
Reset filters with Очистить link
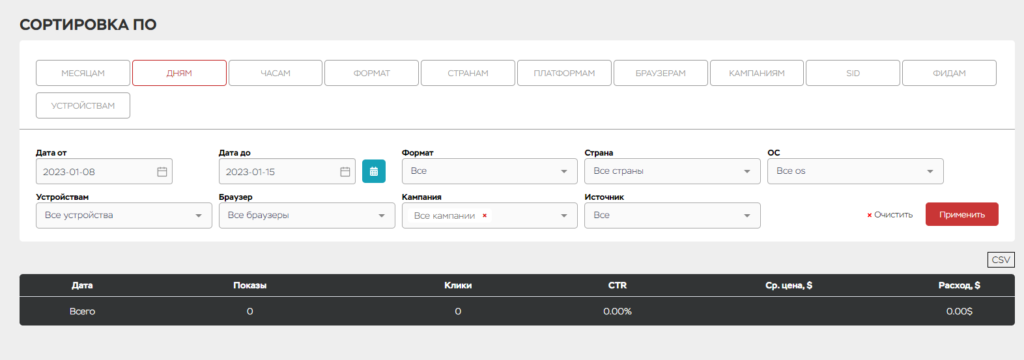[889, 215]
